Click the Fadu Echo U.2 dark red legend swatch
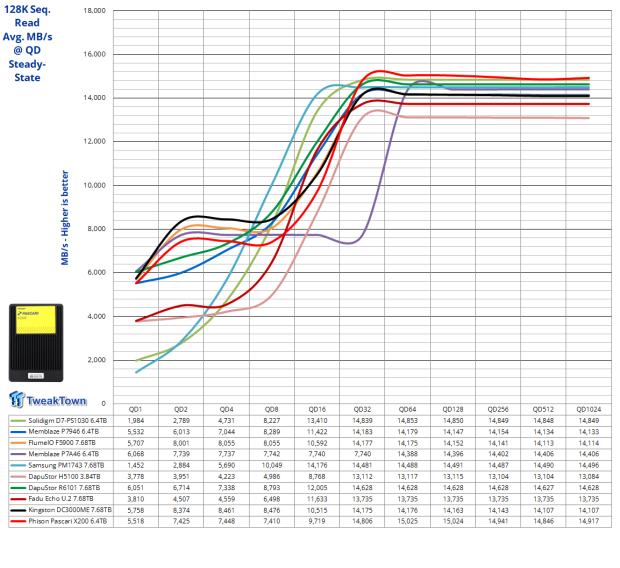This screenshot has width=620, height=568. [x=18, y=499]
